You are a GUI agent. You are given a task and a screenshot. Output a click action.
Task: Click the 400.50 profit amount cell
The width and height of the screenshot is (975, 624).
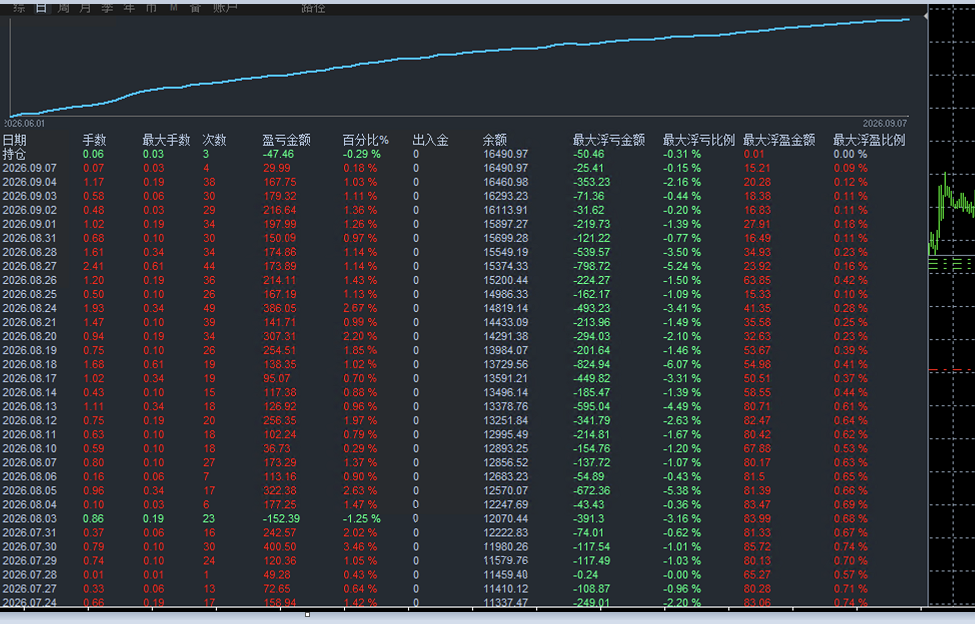click(280, 546)
